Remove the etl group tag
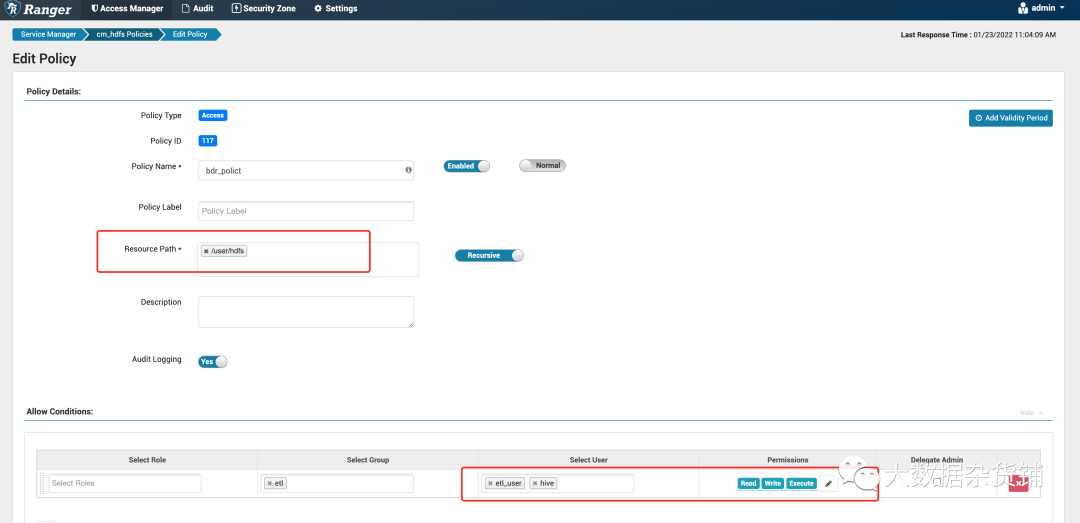1080x523 pixels. point(269,484)
